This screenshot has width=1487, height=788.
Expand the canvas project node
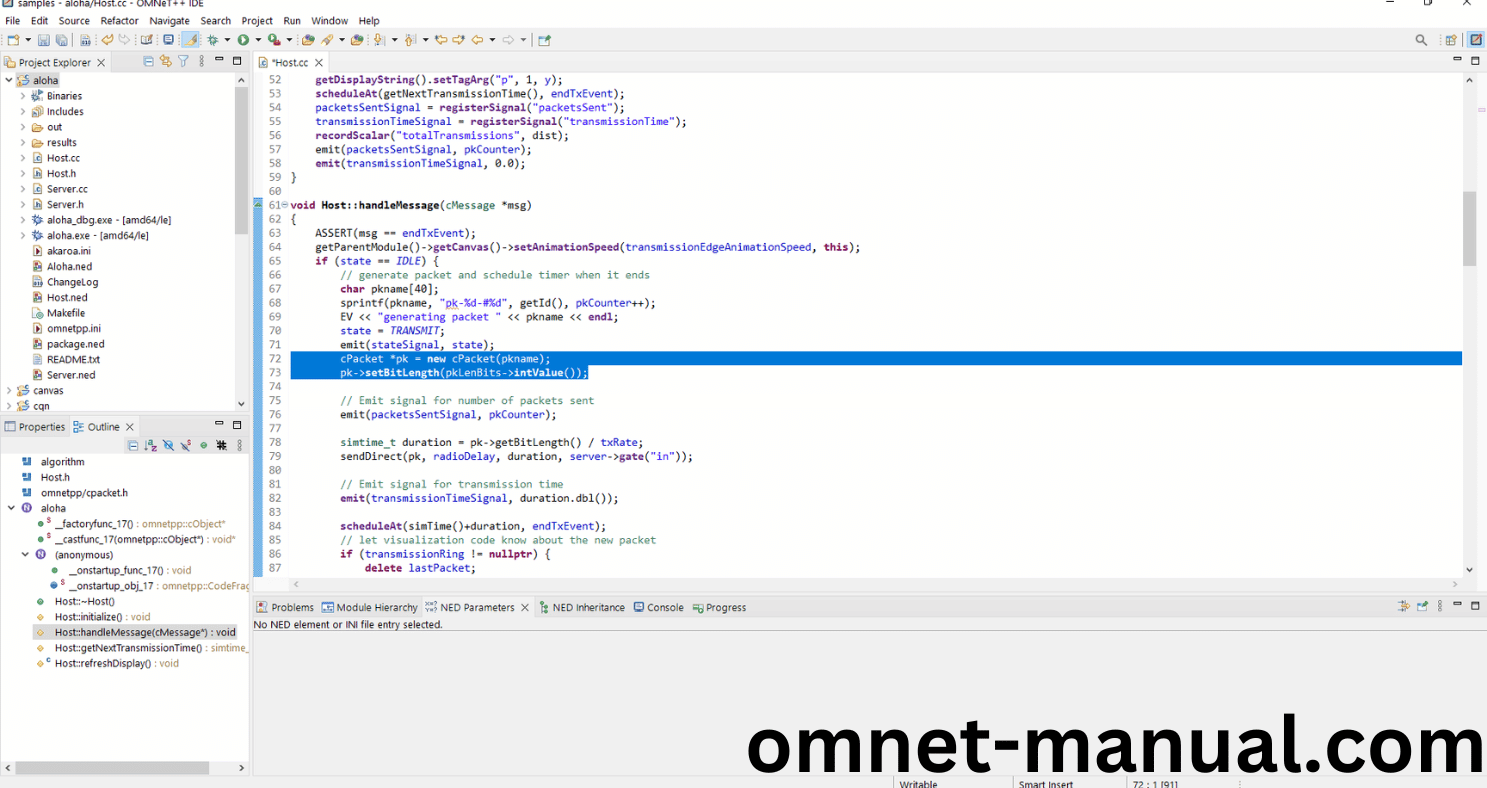(x=9, y=390)
